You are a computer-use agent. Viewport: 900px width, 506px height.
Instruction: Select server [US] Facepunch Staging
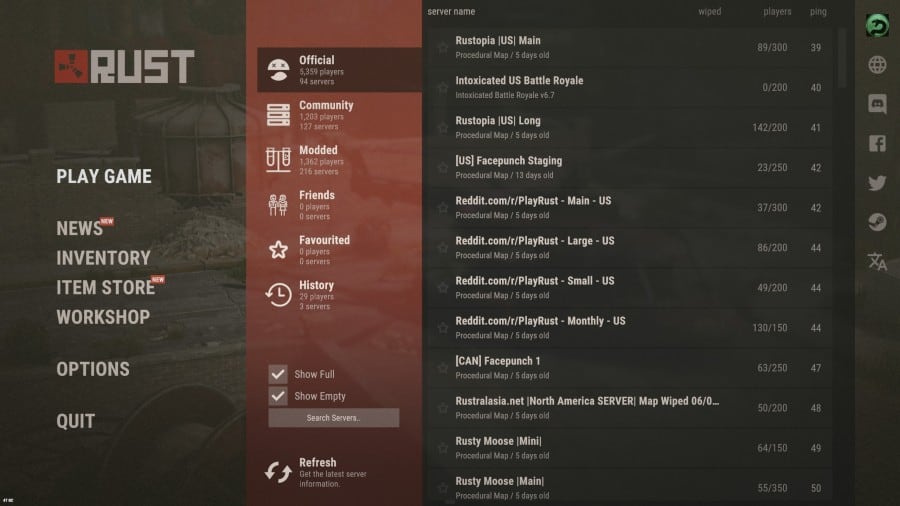629,168
